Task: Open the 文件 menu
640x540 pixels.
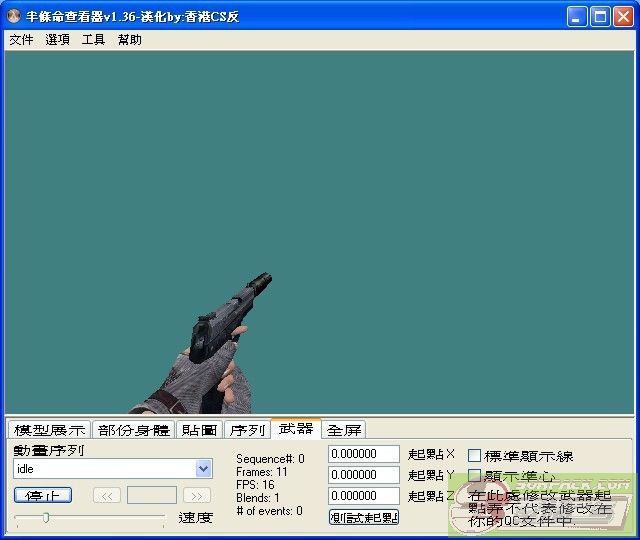Action: click(21, 40)
